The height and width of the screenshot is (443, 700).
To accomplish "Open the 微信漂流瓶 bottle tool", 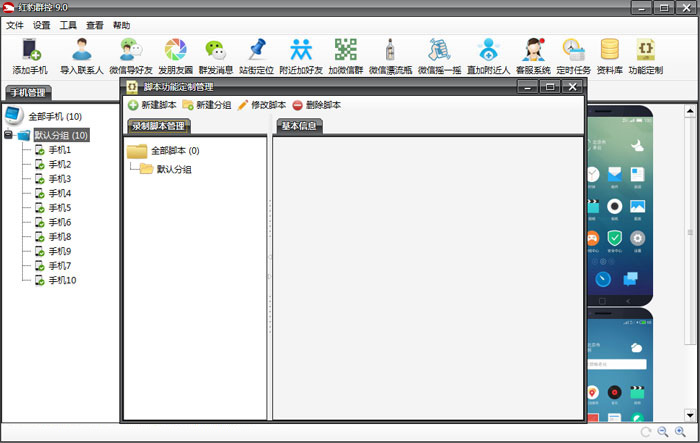I will click(x=390, y=56).
